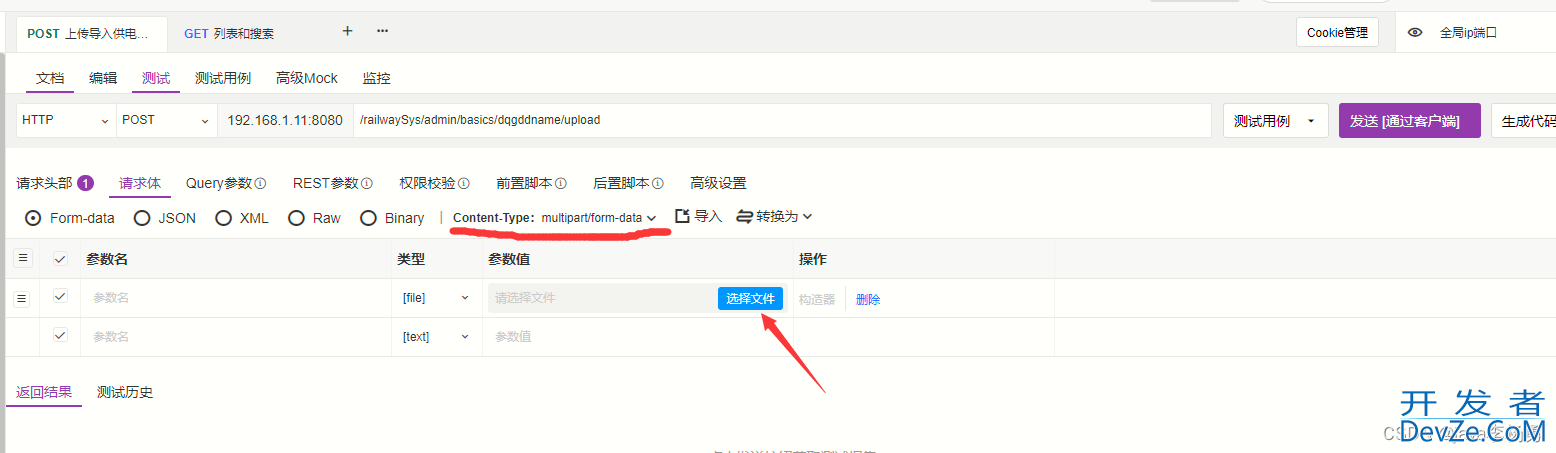Click the plus icon to add new tab
This screenshot has width=1556, height=453.
pyautogui.click(x=347, y=31)
